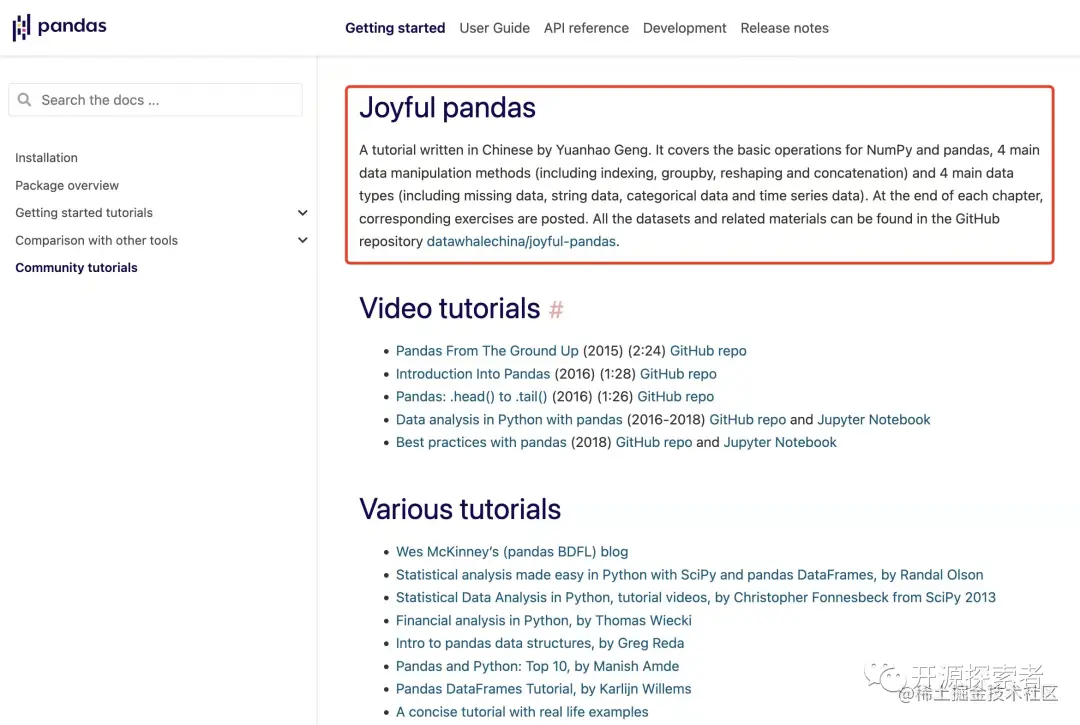The image size is (1080, 725).
Task: Open the Getting started tab
Action: pos(395,28)
